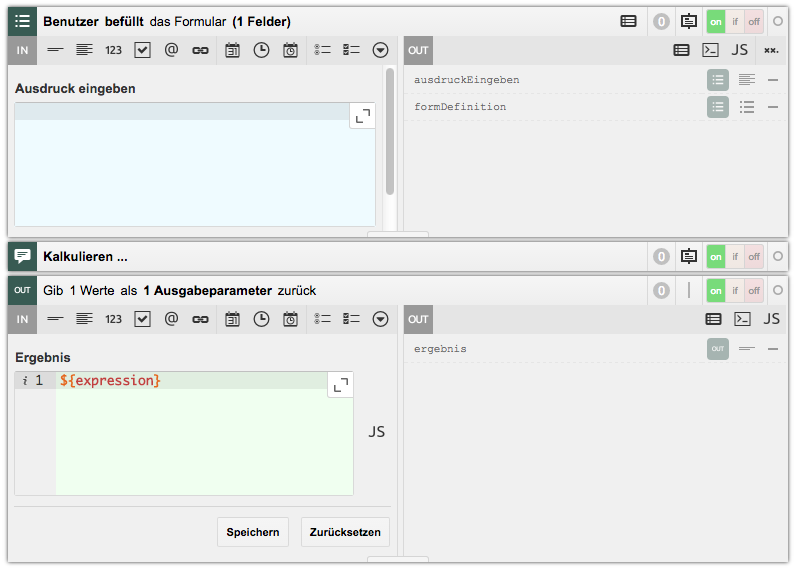The width and height of the screenshot is (795, 570).
Task: Click text-type icon of ausdruckEingeben
Action: (x=747, y=80)
